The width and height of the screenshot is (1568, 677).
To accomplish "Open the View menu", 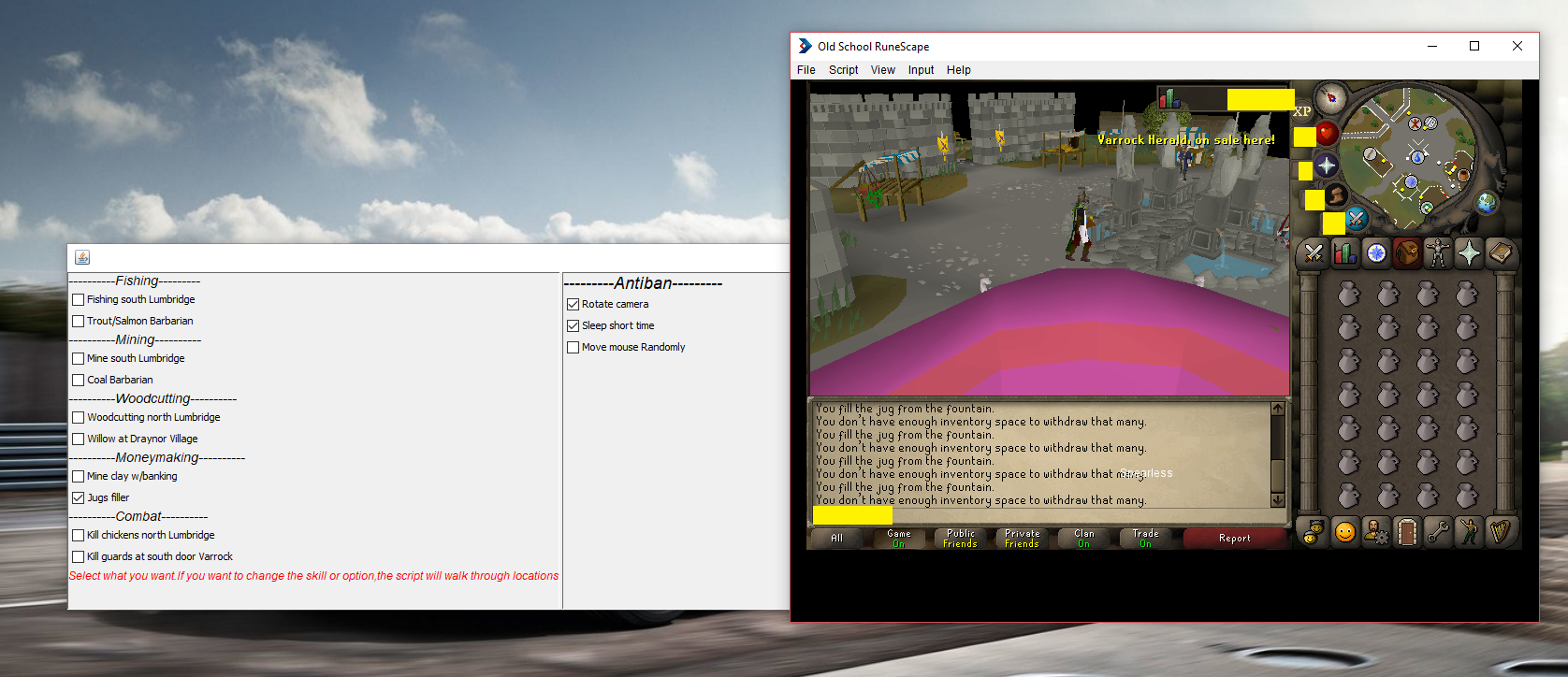I will tap(883, 70).
